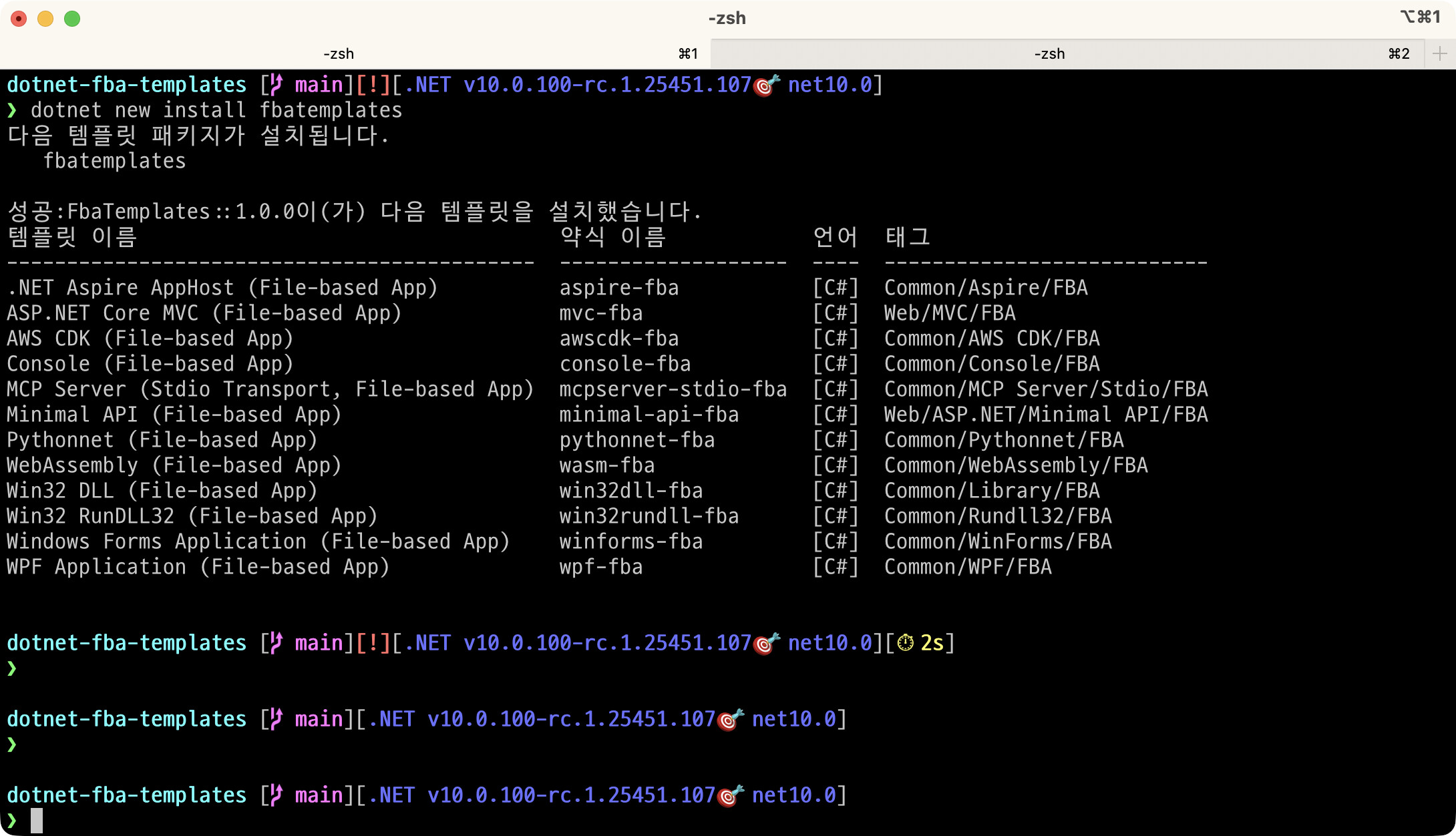Click the tag "Common/MCP Server/Stdio/FBA"
The width and height of the screenshot is (1456, 836).
click(x=1046, y=389)
